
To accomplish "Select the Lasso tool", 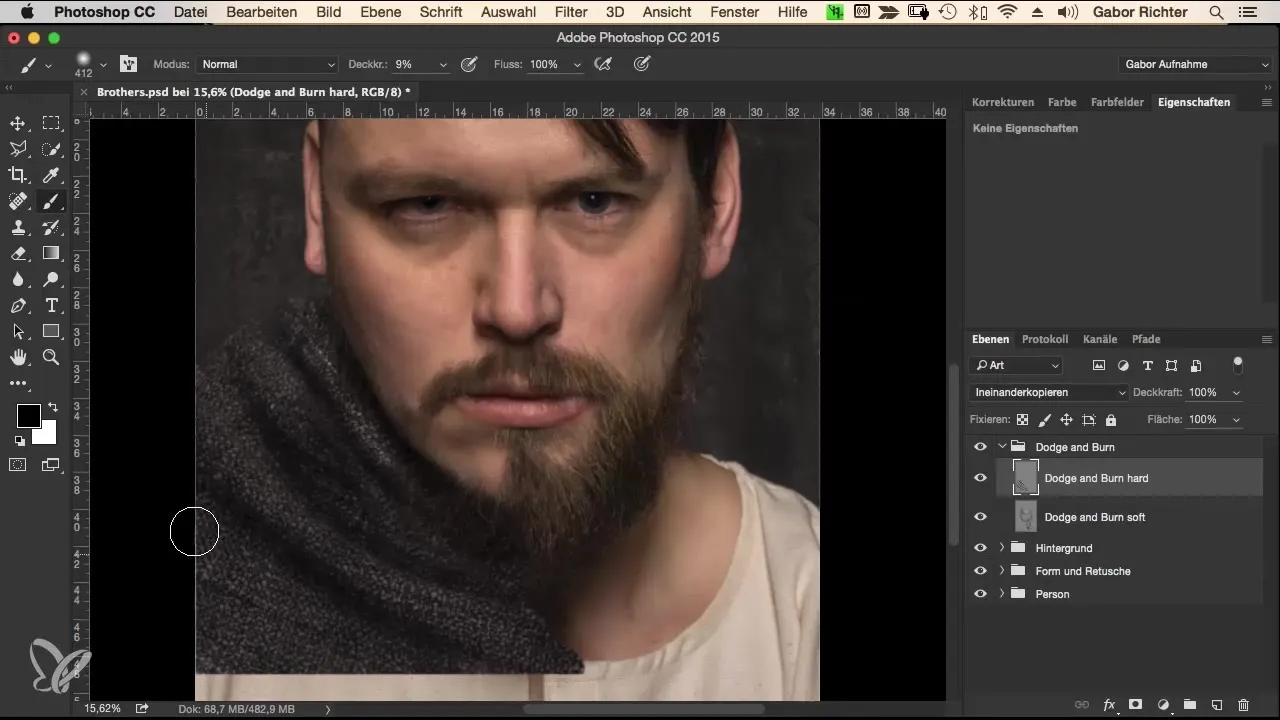I will click(x=18, y=150).
